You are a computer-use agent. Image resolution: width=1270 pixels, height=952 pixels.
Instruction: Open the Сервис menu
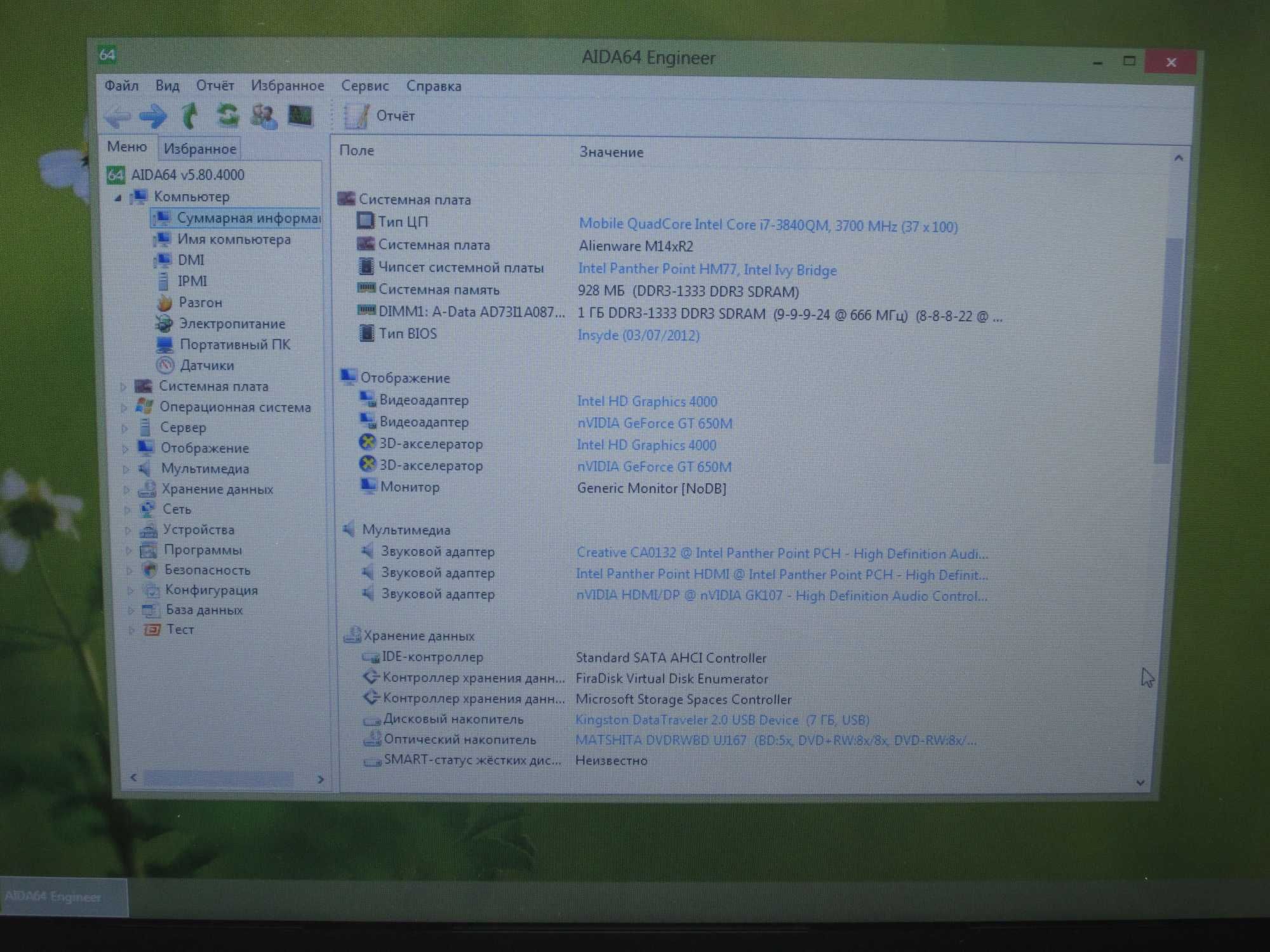click(364, 86)
